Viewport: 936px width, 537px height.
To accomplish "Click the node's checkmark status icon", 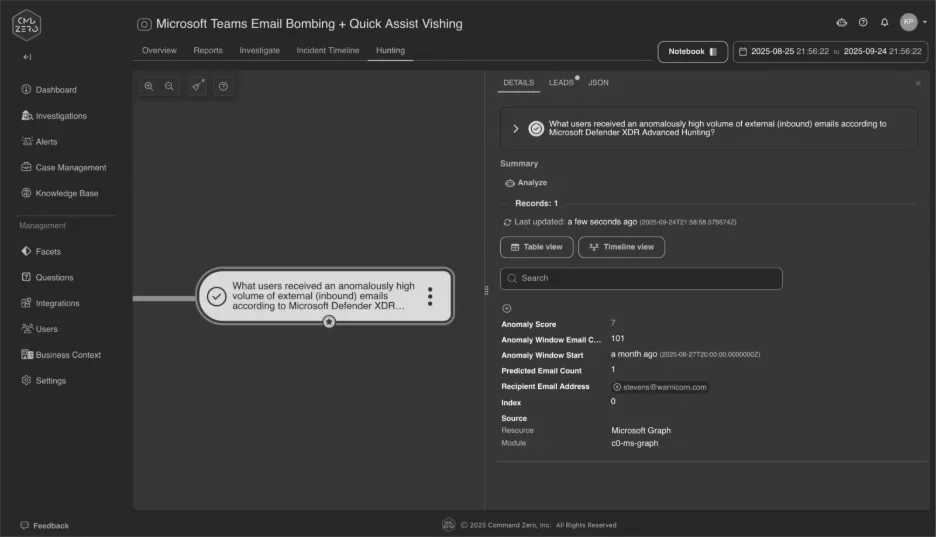I will click(216, 297).
